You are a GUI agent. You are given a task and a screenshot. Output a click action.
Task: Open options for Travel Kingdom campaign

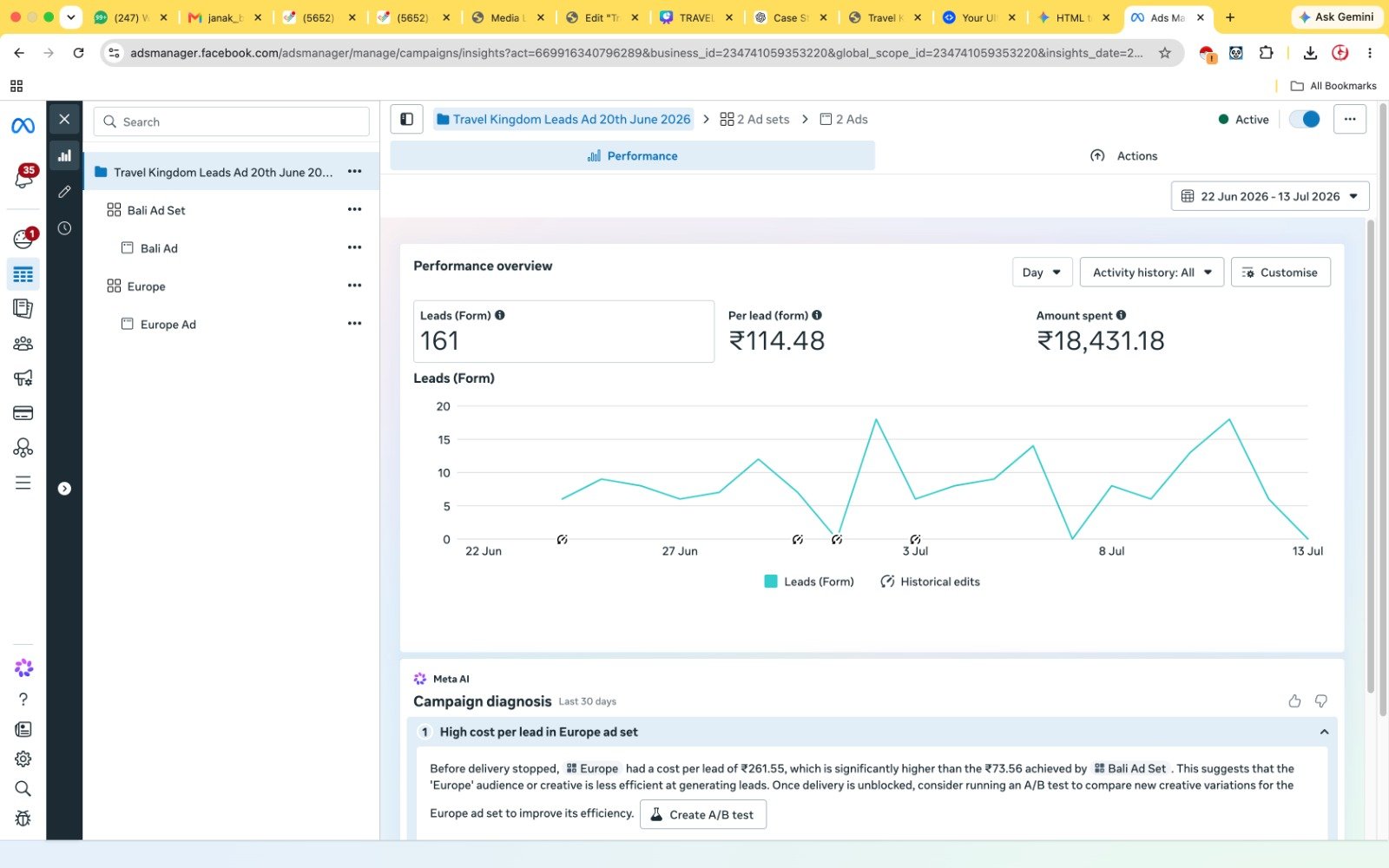tap(354, 171)
